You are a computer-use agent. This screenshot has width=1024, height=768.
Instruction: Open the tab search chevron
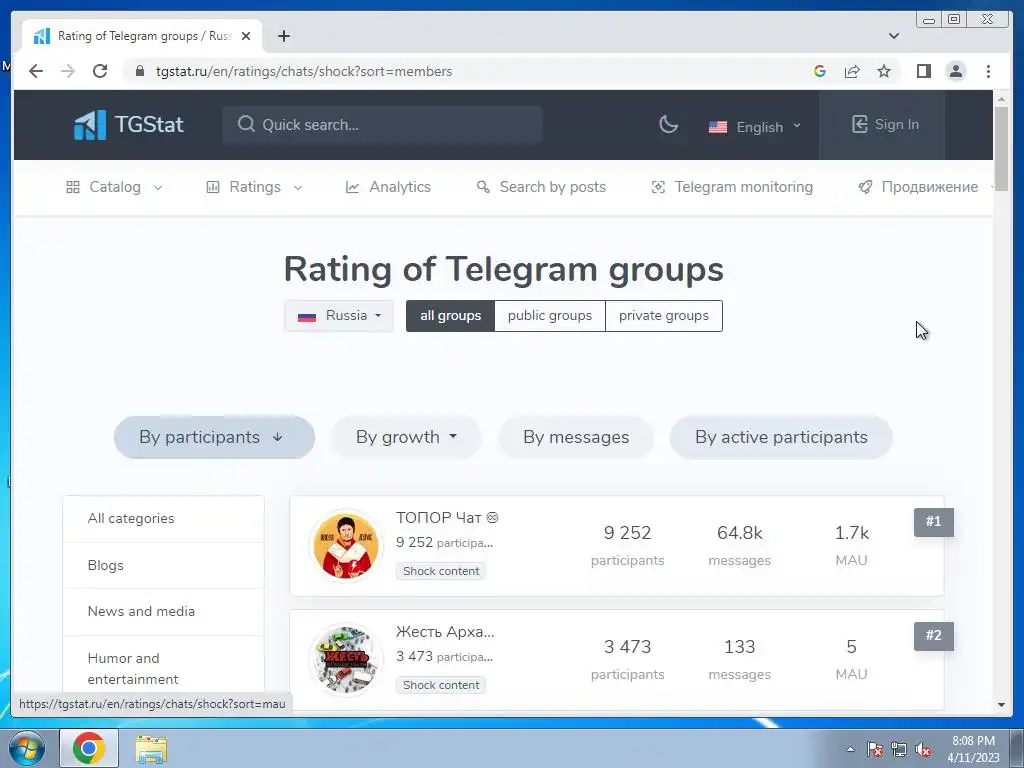point(894,36)
